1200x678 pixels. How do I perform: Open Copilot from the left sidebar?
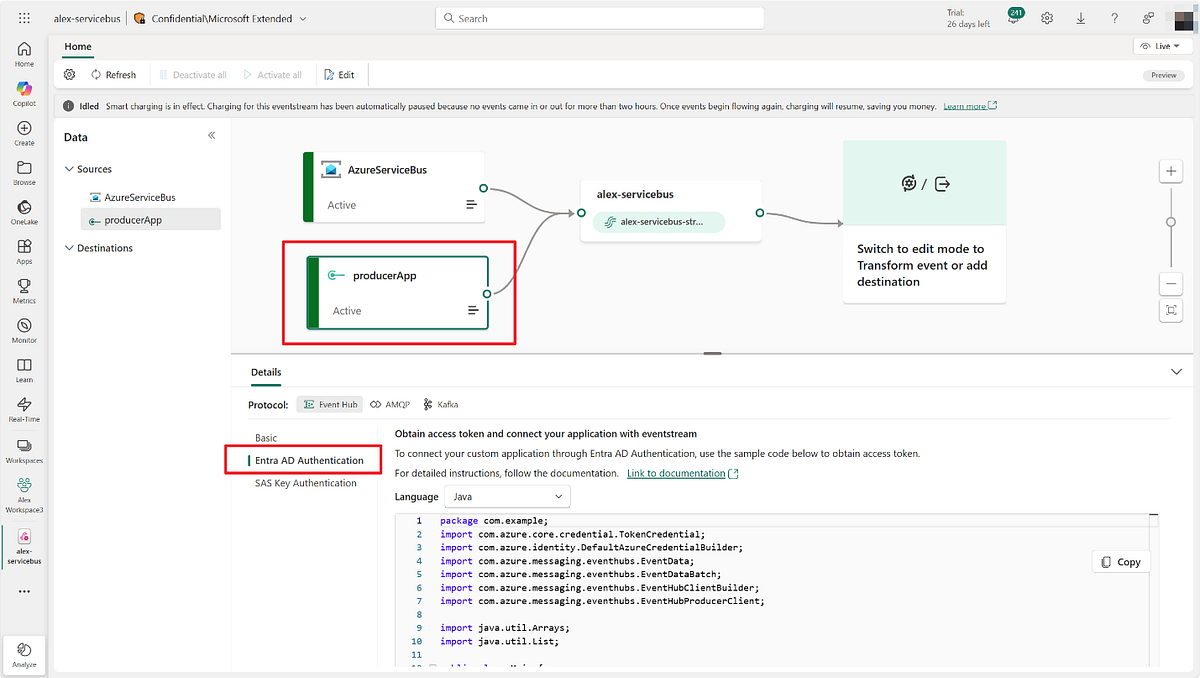click(24, 93)
